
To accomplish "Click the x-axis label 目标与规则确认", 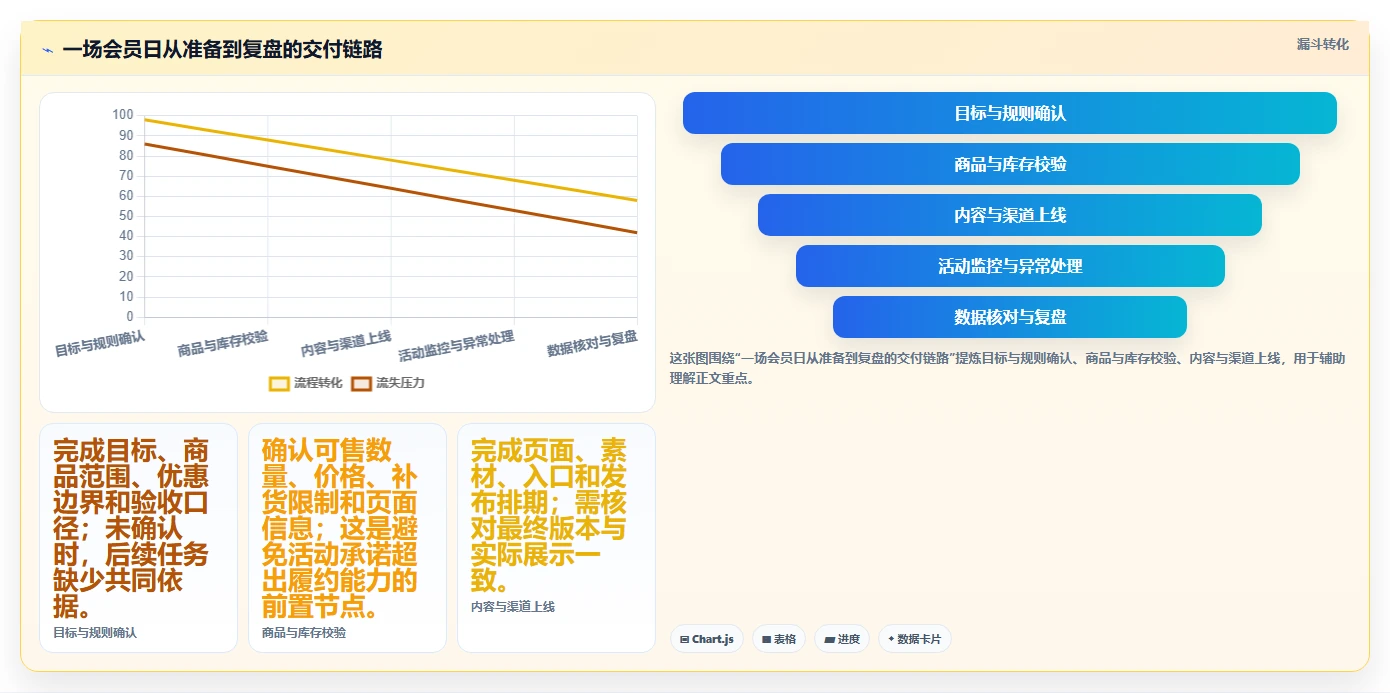I will point(100,343).
